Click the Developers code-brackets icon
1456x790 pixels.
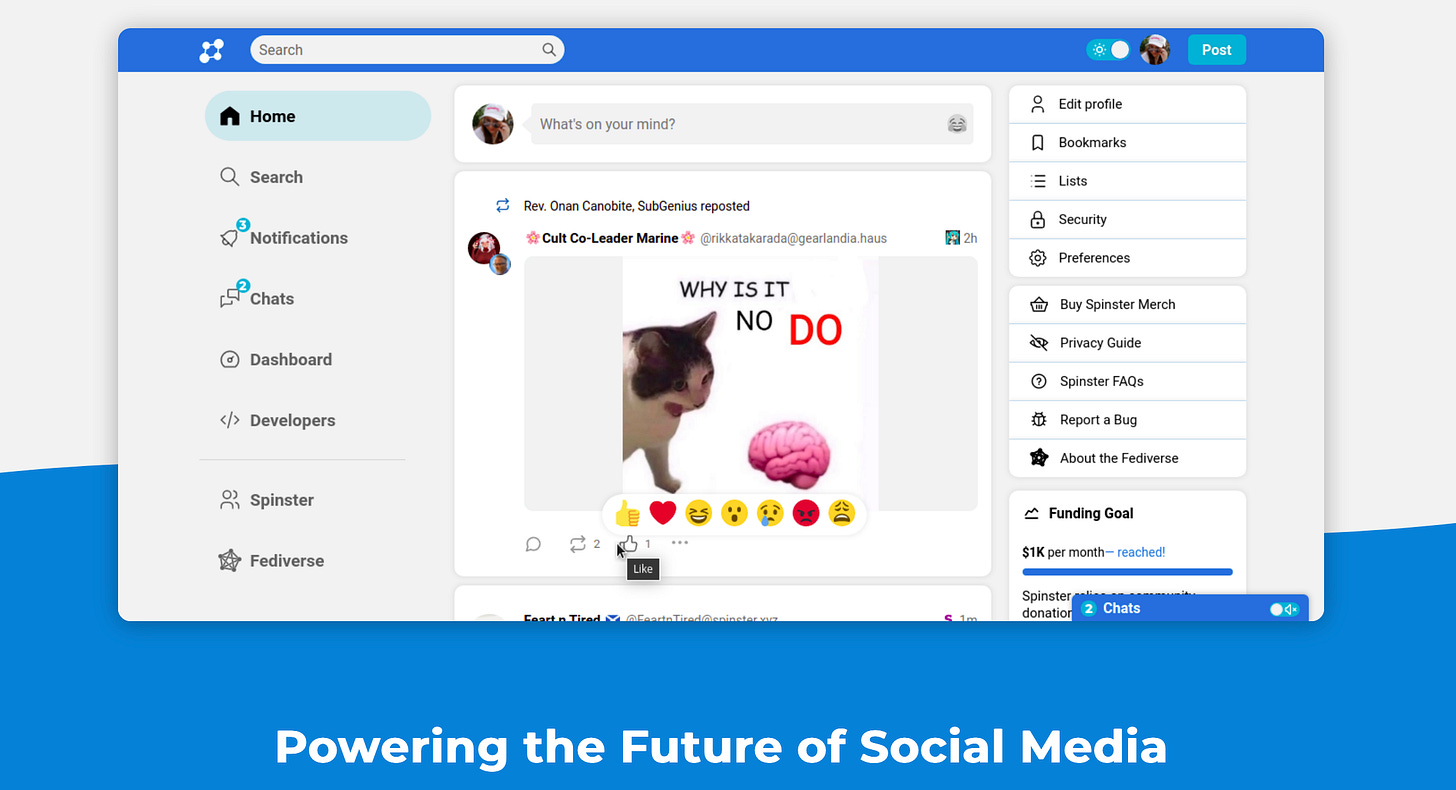coord(230,420)
